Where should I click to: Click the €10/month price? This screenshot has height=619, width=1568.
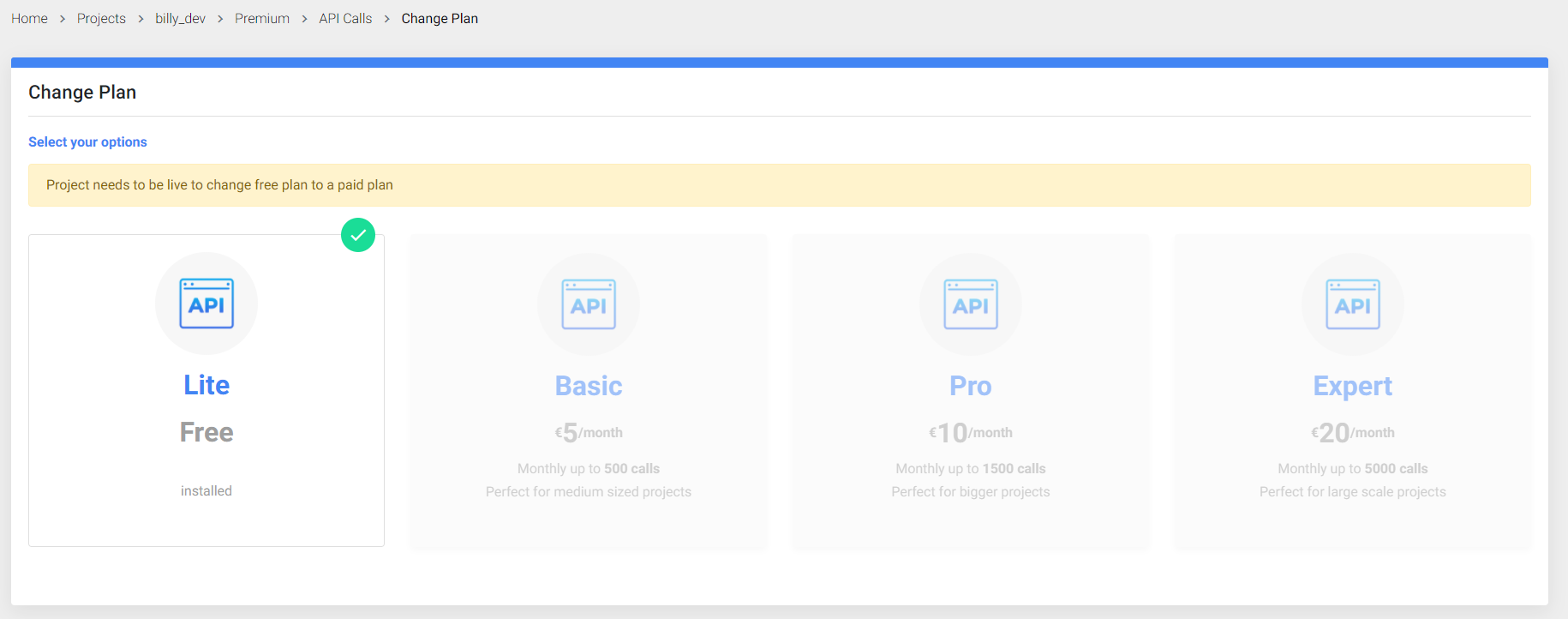point(971,433)
